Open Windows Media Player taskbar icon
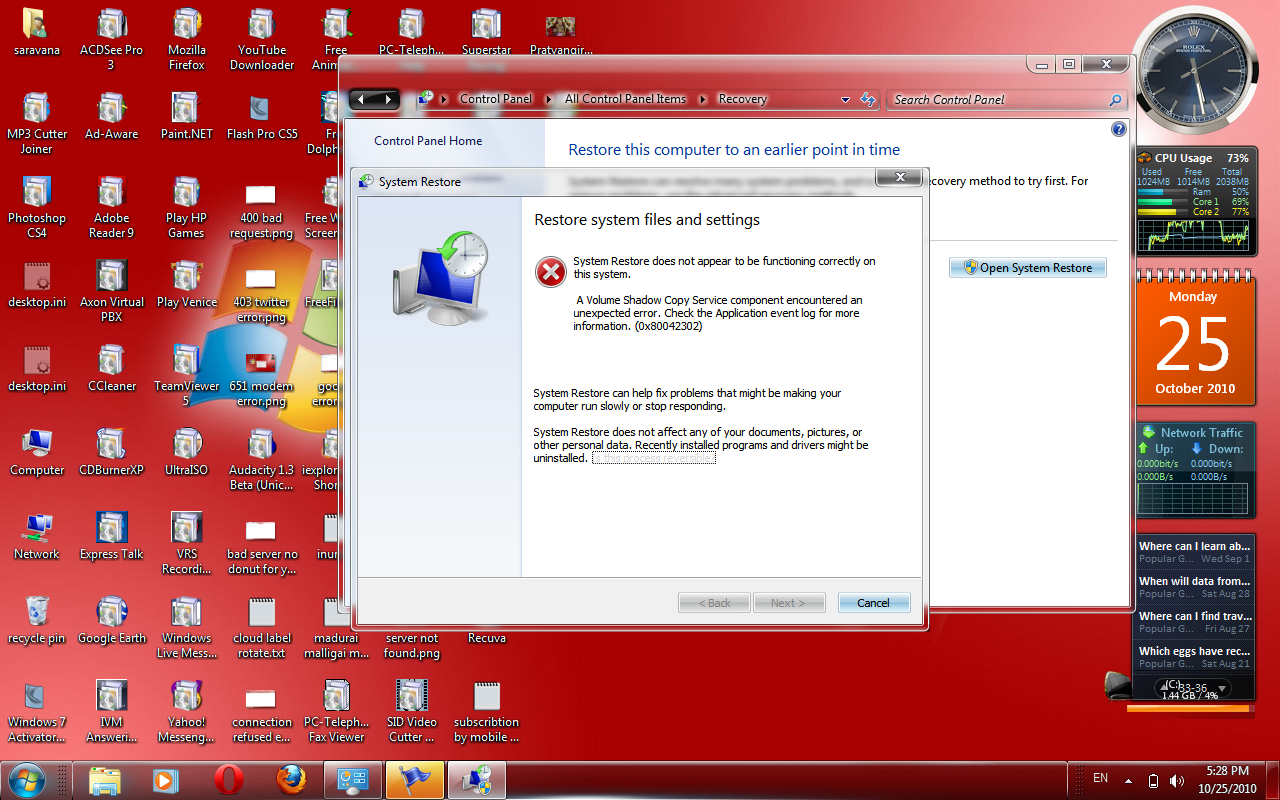 pos(166,780)
